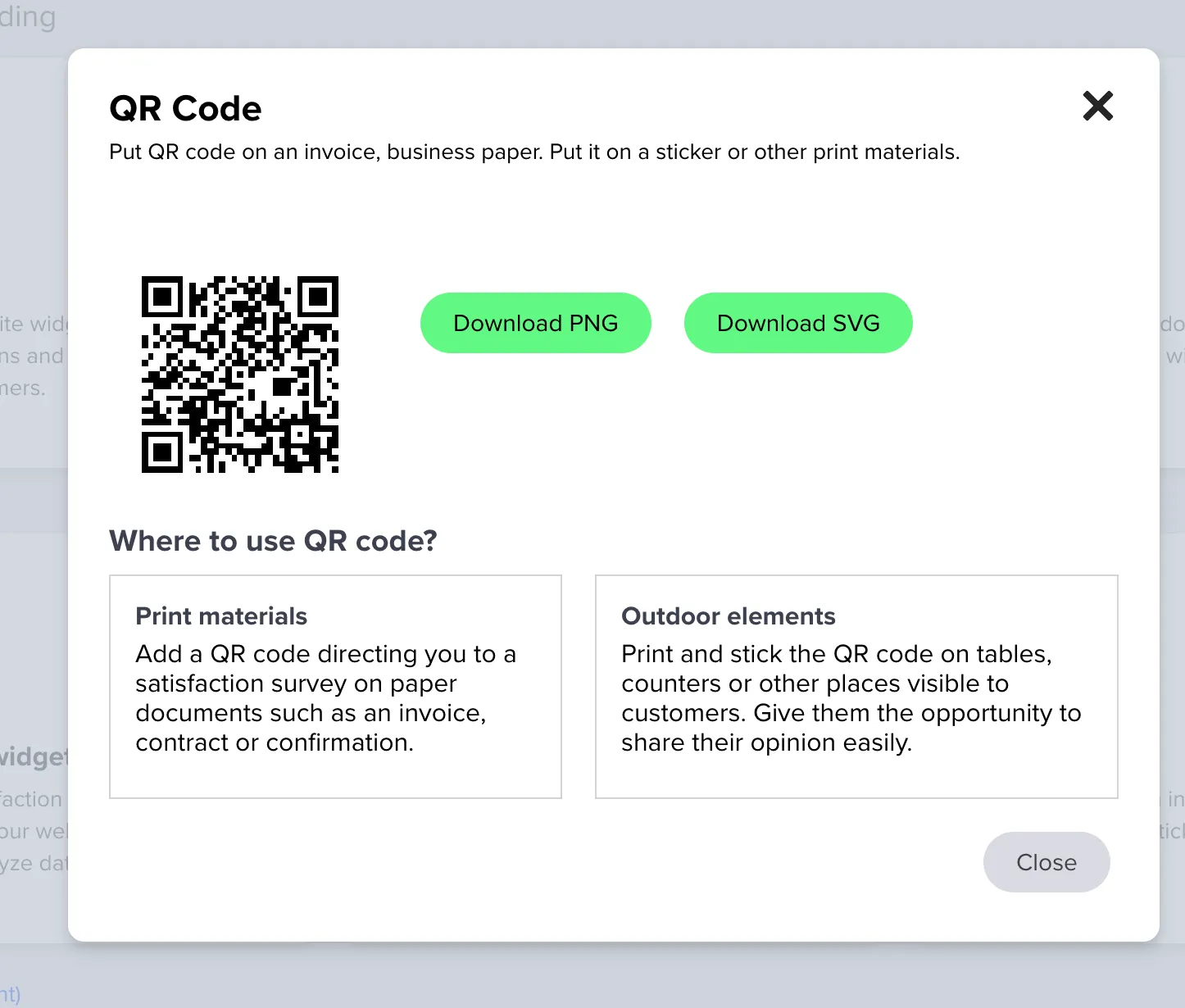
Task: Click the Outdoor elements card heading
Action: click(x=729, y=615)
